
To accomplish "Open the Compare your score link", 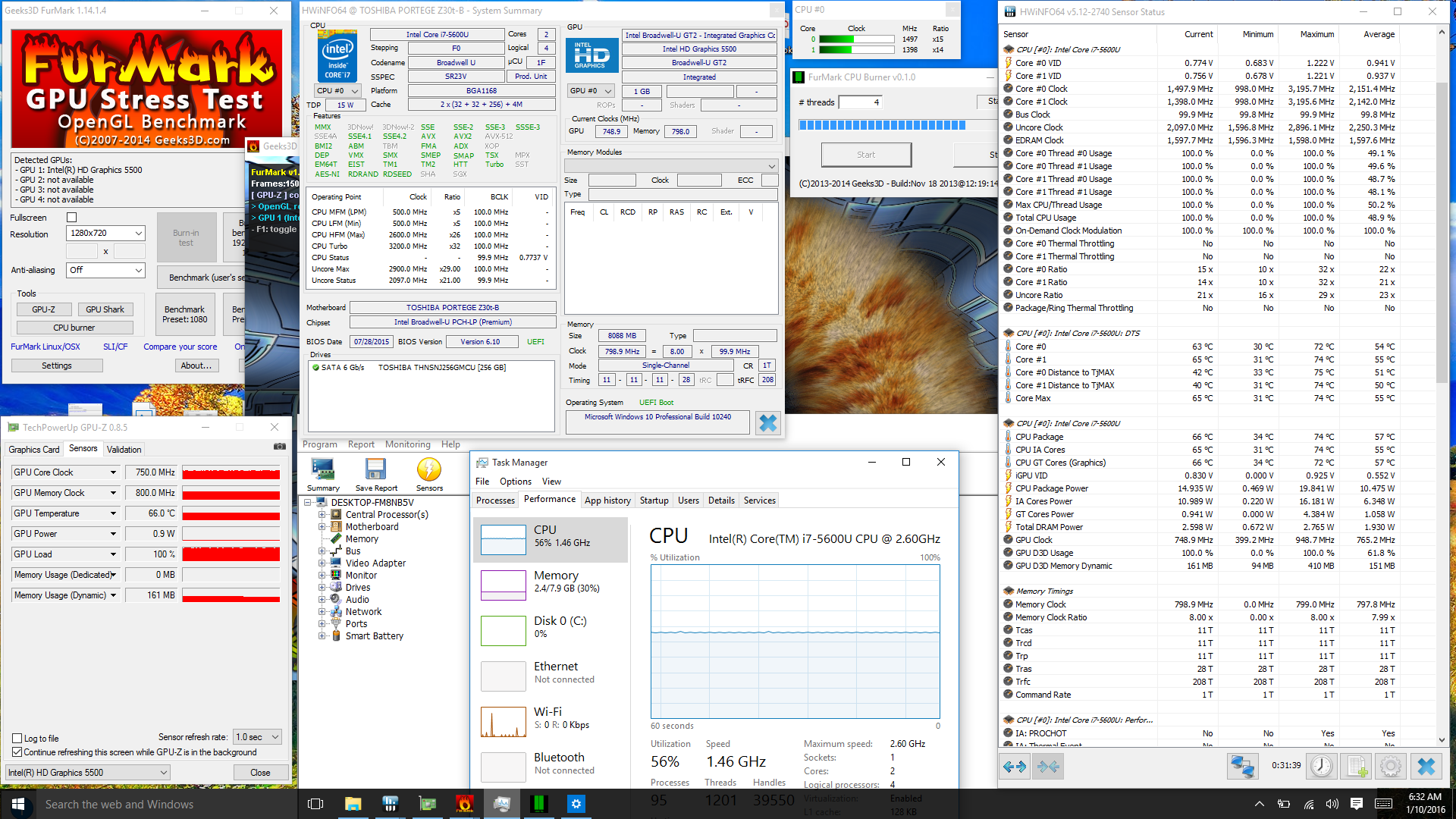I will [x=180, y=347].
